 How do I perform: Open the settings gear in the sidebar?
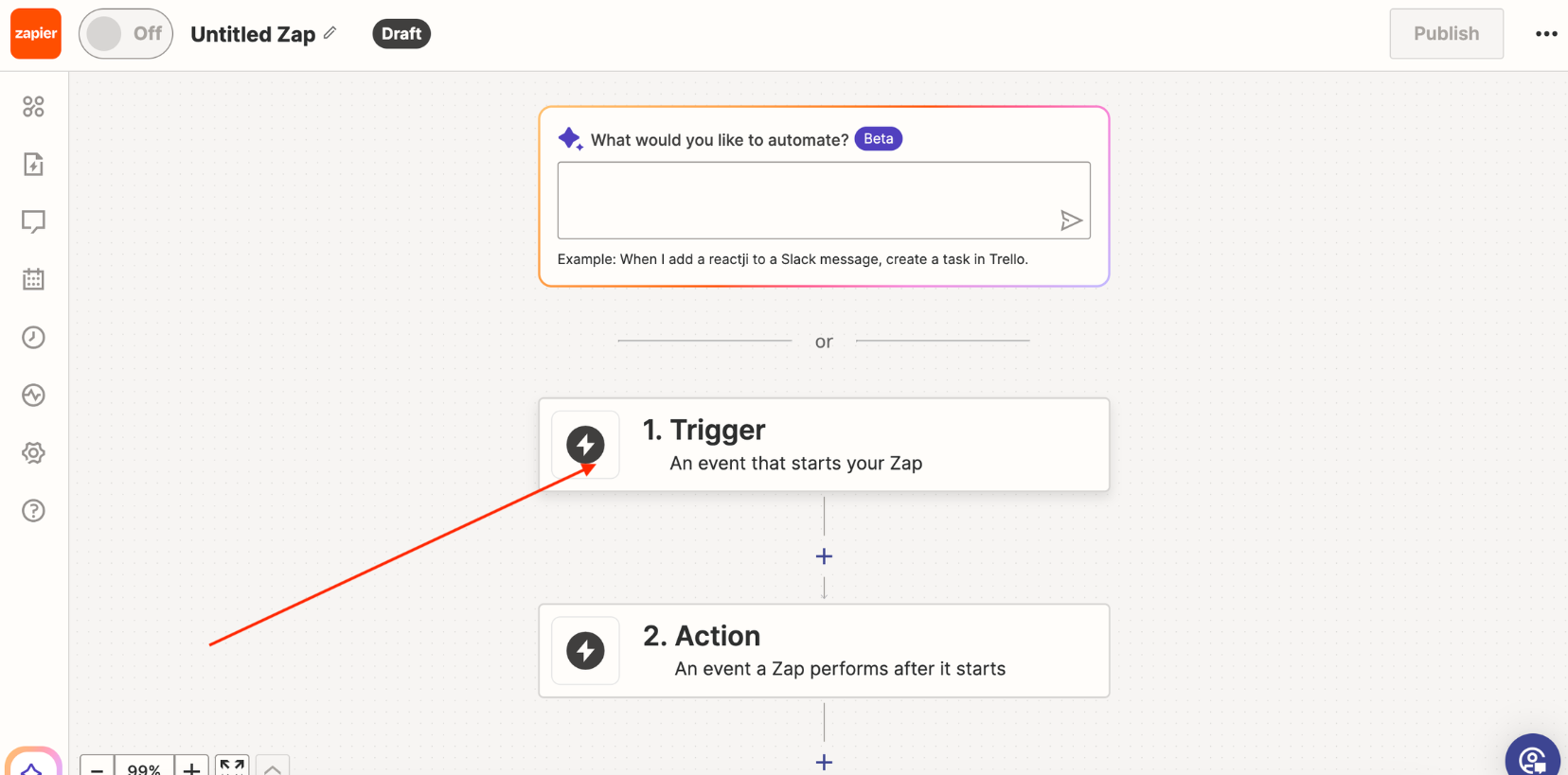[x=33, y=453]
